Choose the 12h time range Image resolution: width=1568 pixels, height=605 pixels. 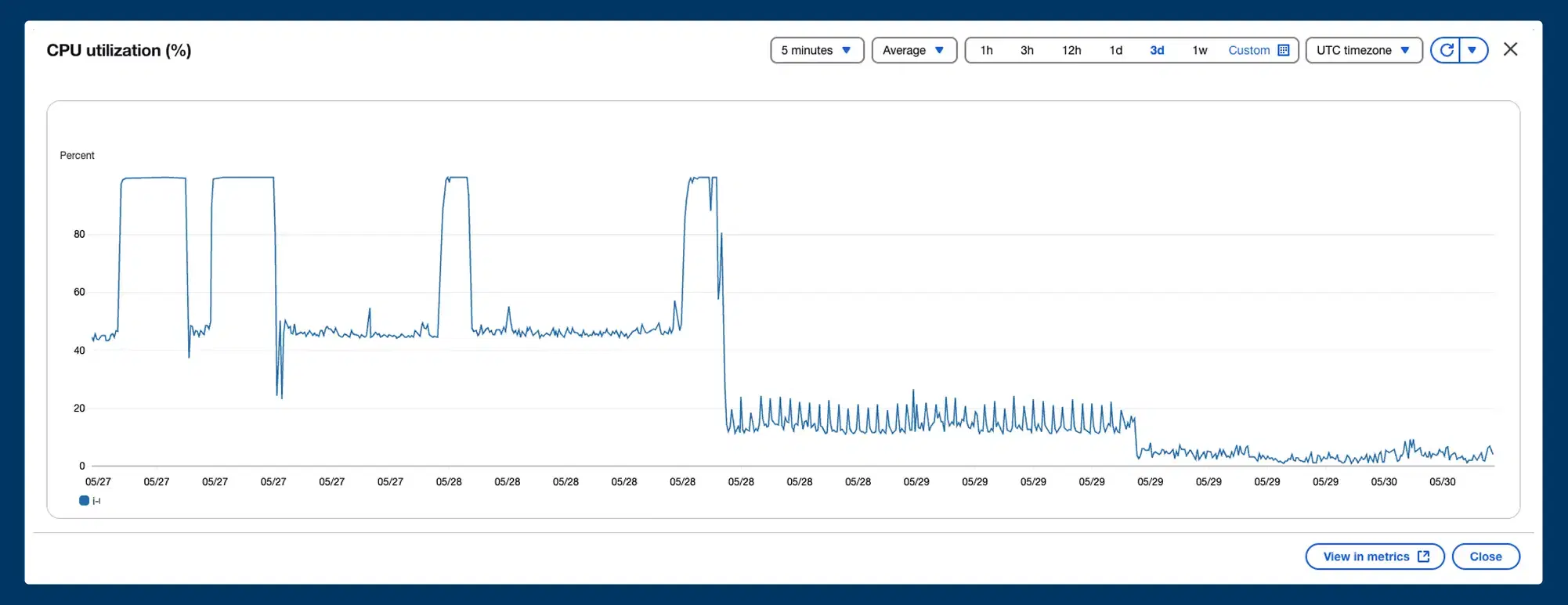tap(1071, 50)
